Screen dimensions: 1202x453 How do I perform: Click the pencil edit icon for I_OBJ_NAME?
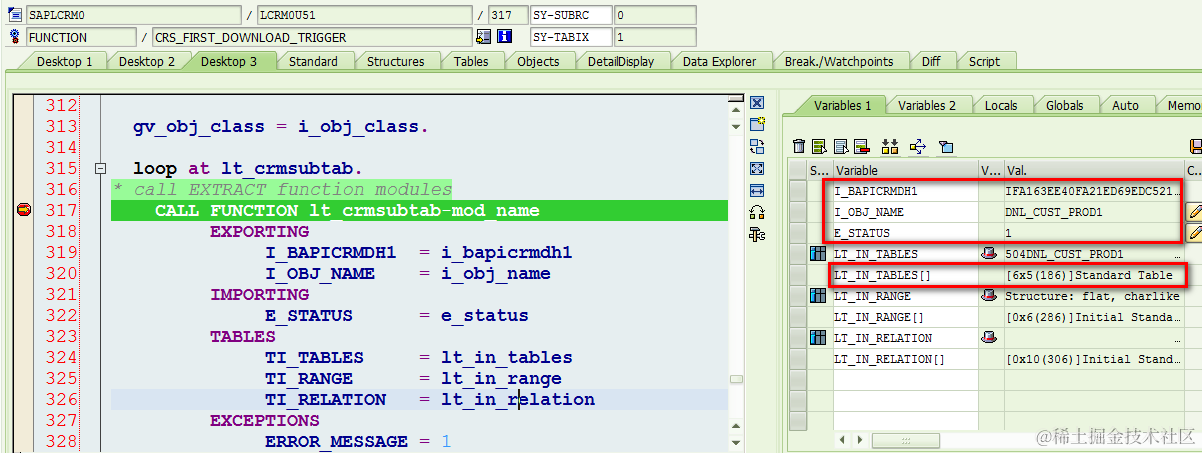[x=1194, y=212]
